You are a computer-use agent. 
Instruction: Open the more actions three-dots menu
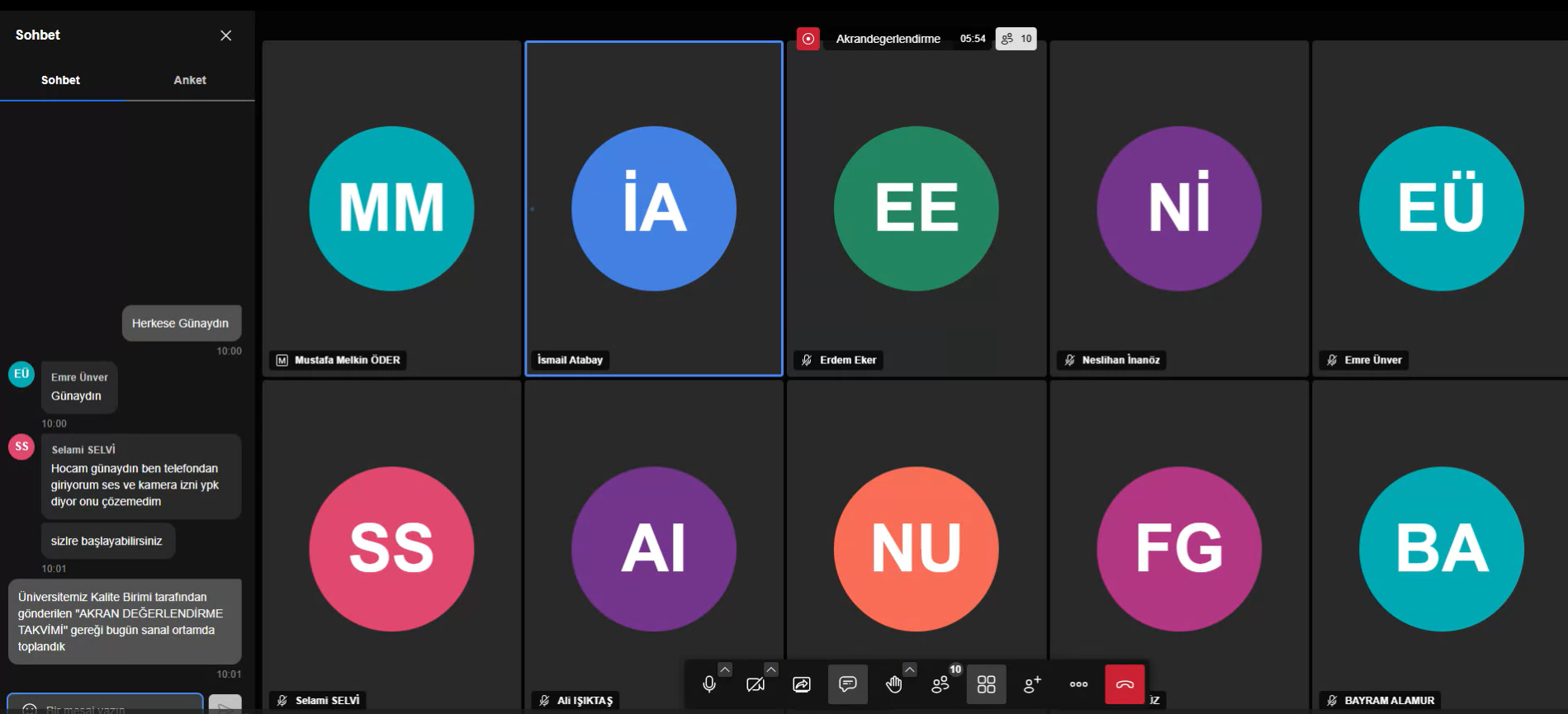pos(1078,684)
